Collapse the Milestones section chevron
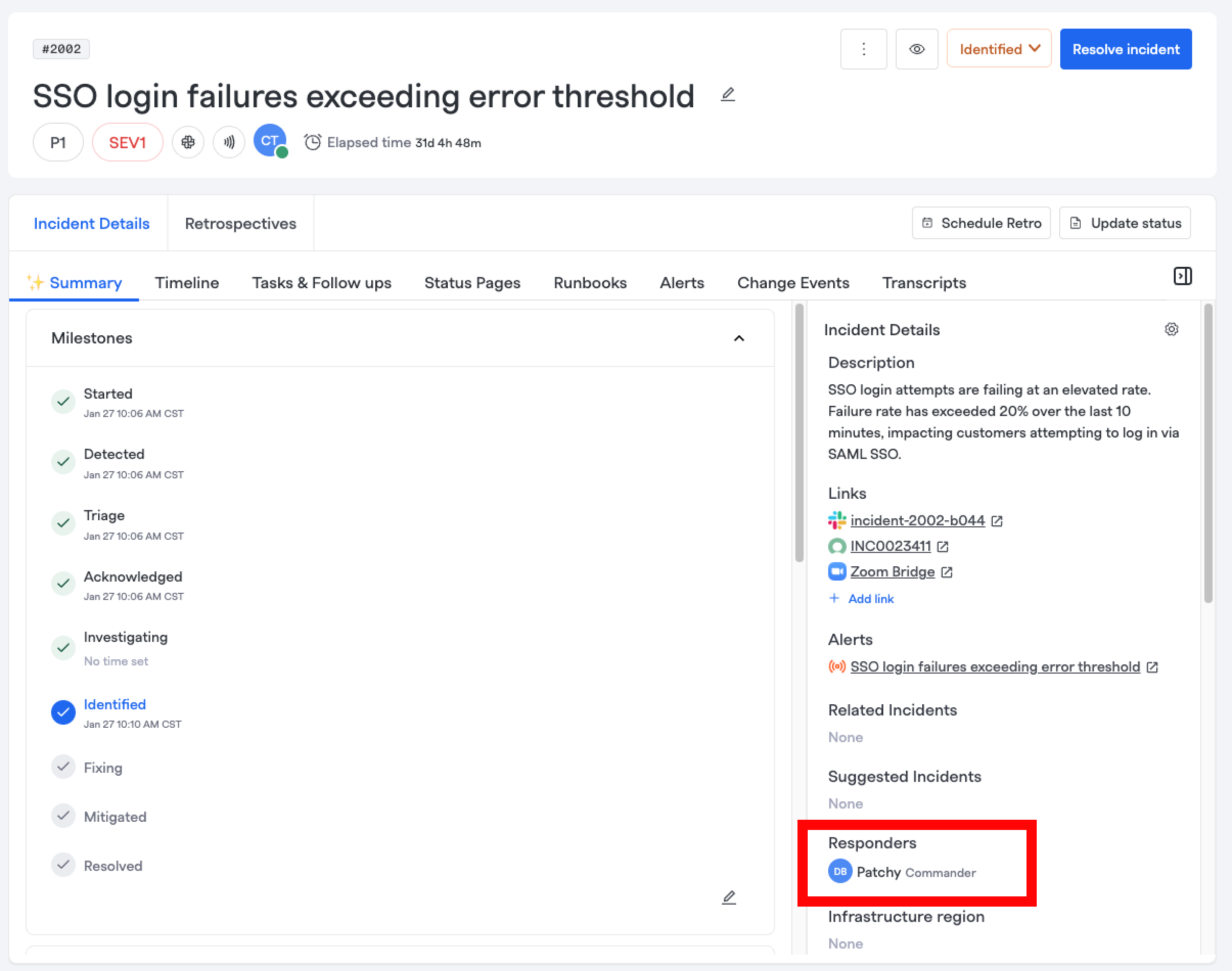Image resolution: width=1232 pixels, height=971 pixels. (739, 338)
